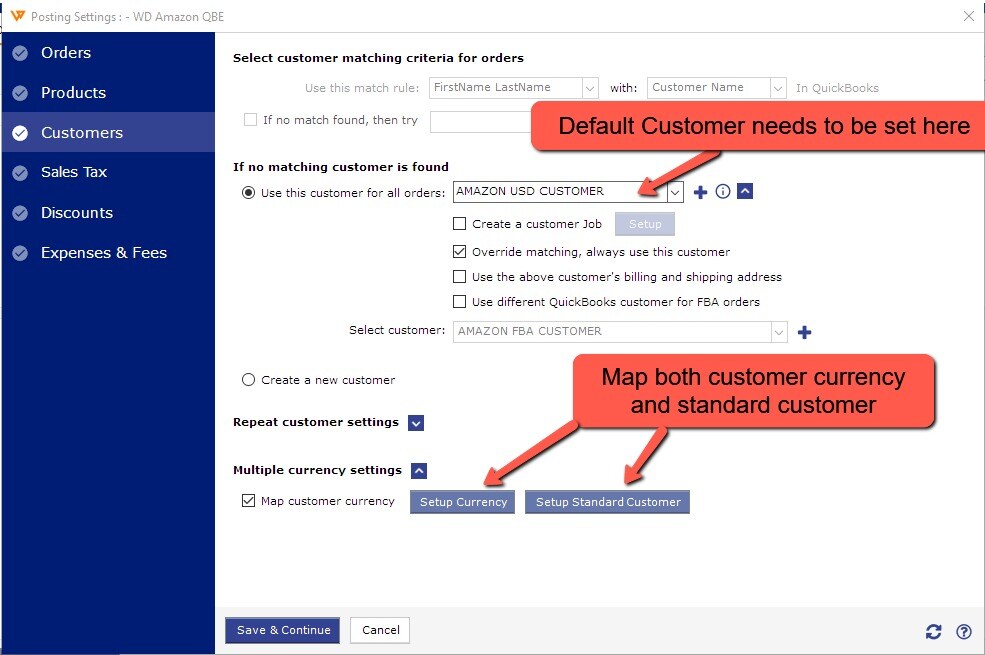Click the Setup Currency button
The width and height of the screenshot is (985, 655).
point(463,502)
